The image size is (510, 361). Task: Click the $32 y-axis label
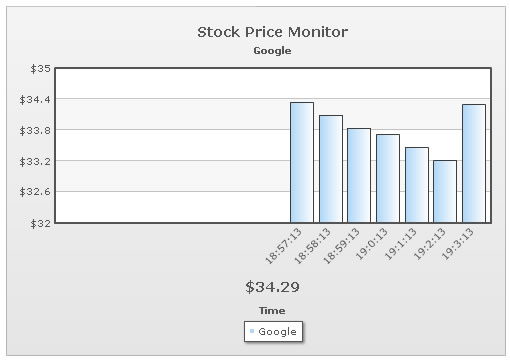tap(41, 223)
